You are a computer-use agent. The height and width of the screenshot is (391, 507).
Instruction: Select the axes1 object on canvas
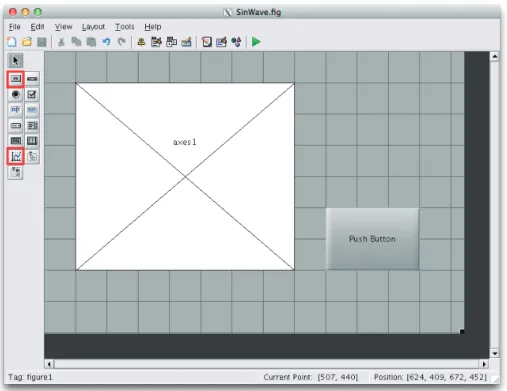click(x=185, y=176)
